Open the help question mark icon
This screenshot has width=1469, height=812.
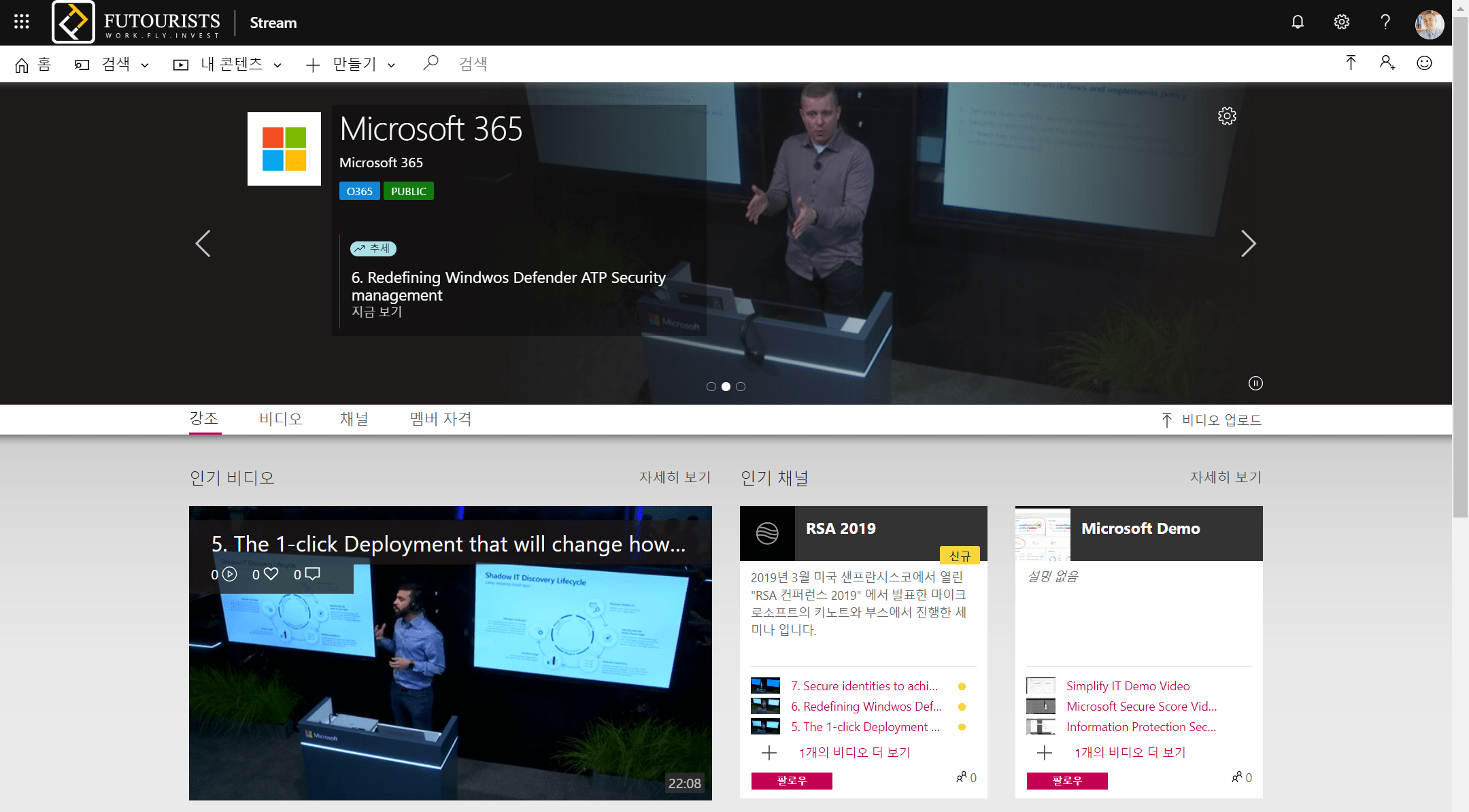(x=1385, y=22)
